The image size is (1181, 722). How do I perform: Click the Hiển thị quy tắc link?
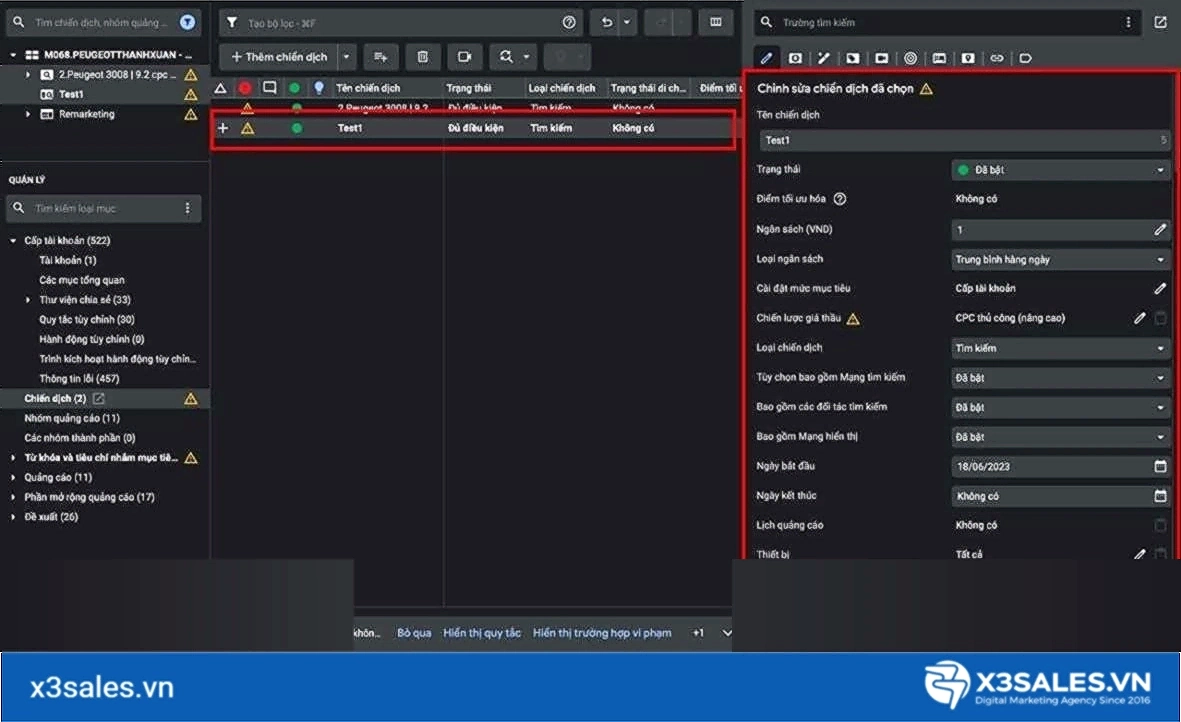[x=482, y=633]
